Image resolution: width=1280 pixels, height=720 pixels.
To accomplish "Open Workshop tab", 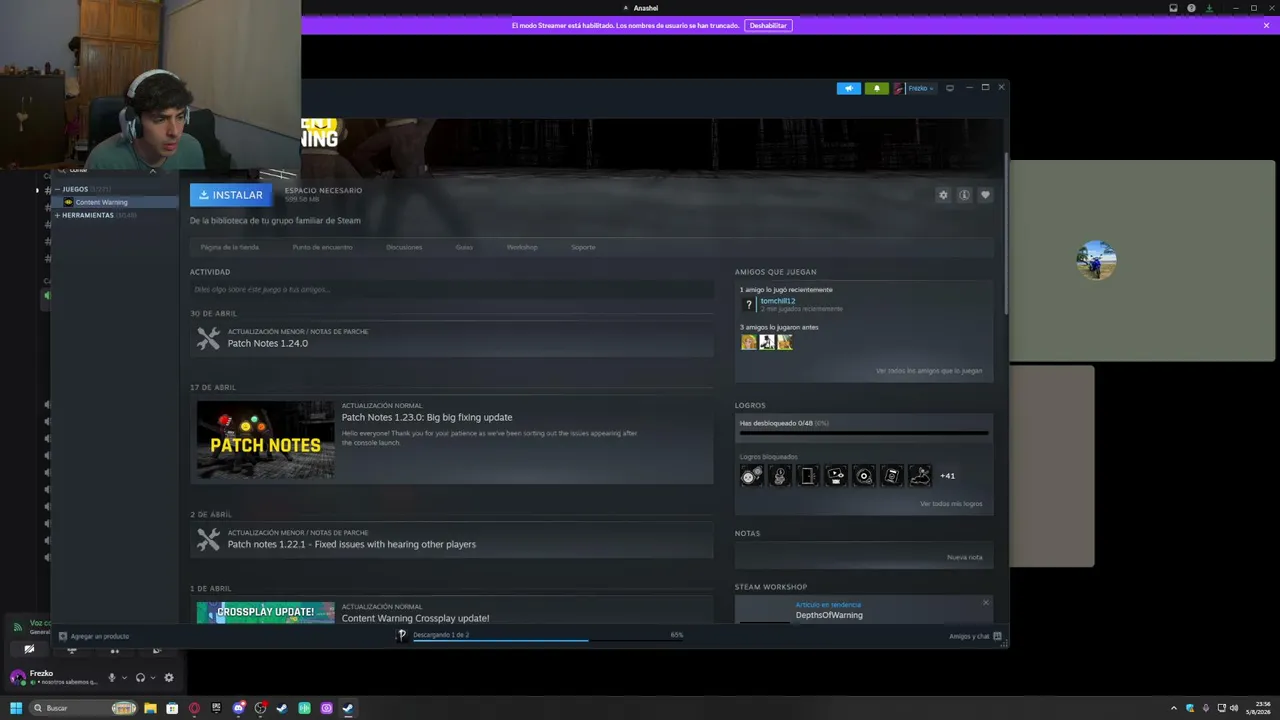I will (x=522, y=247).
